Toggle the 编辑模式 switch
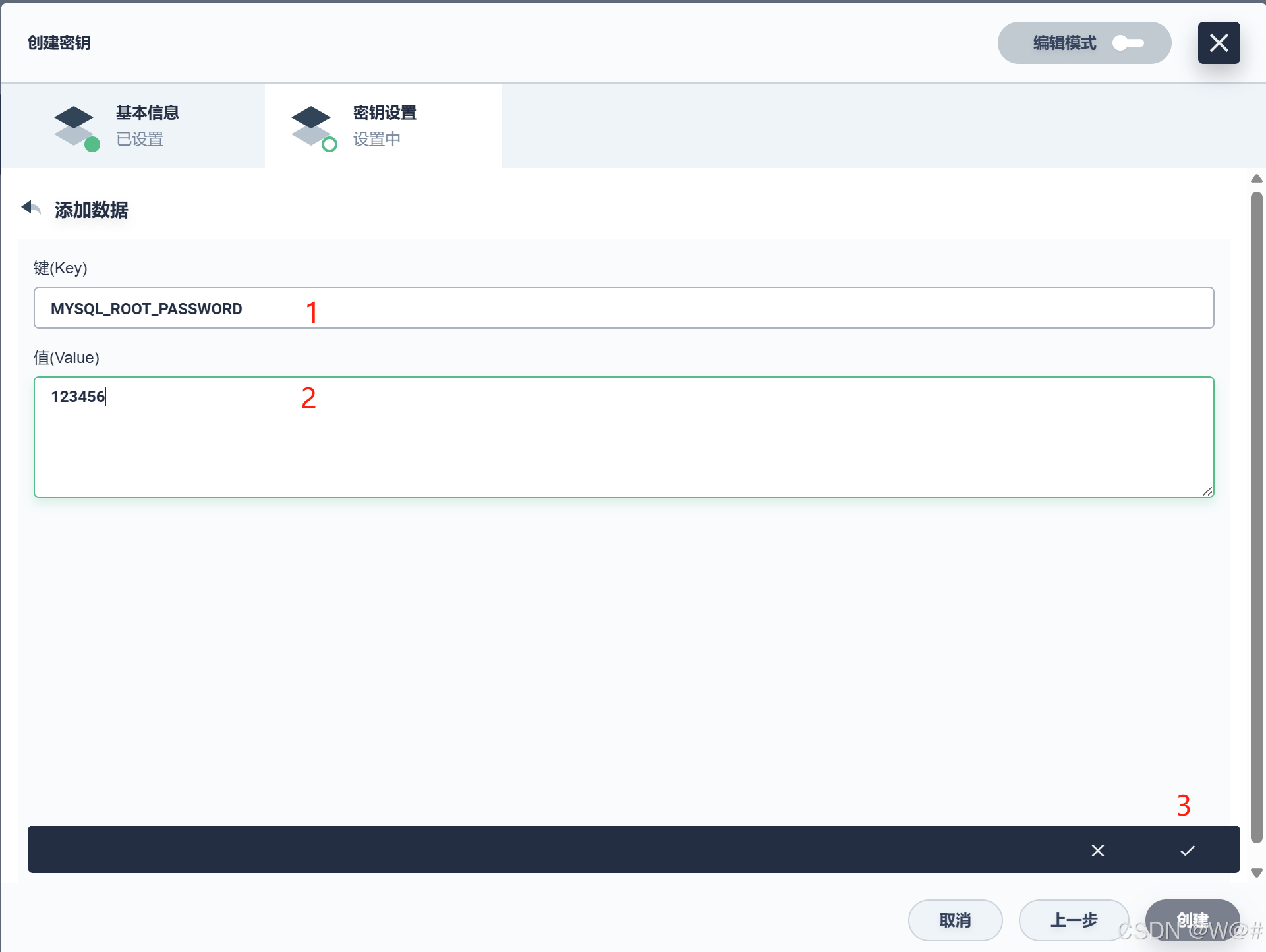 (x=1128, y=43)
